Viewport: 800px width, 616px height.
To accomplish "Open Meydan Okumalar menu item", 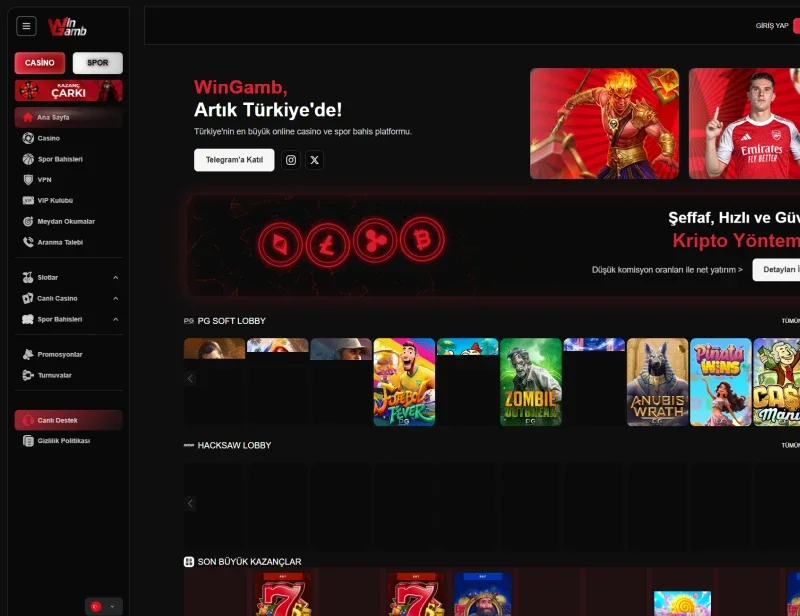I will click(x=68, y=221).
